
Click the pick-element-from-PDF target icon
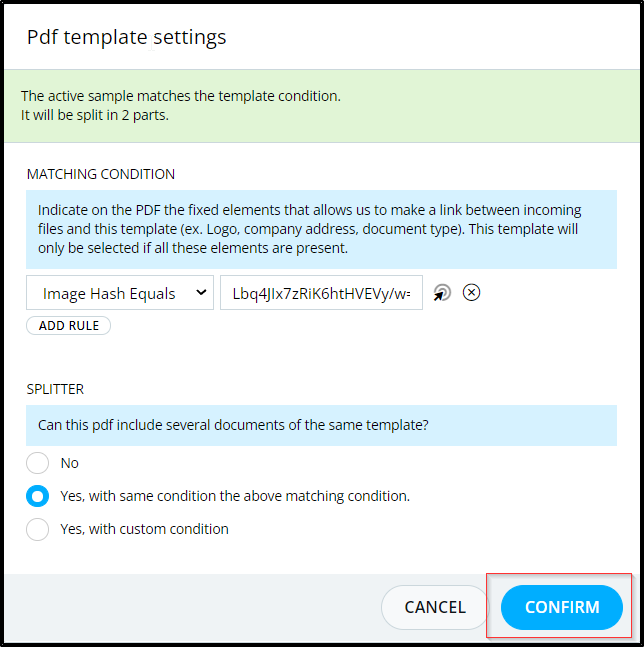tap(442, 293)
